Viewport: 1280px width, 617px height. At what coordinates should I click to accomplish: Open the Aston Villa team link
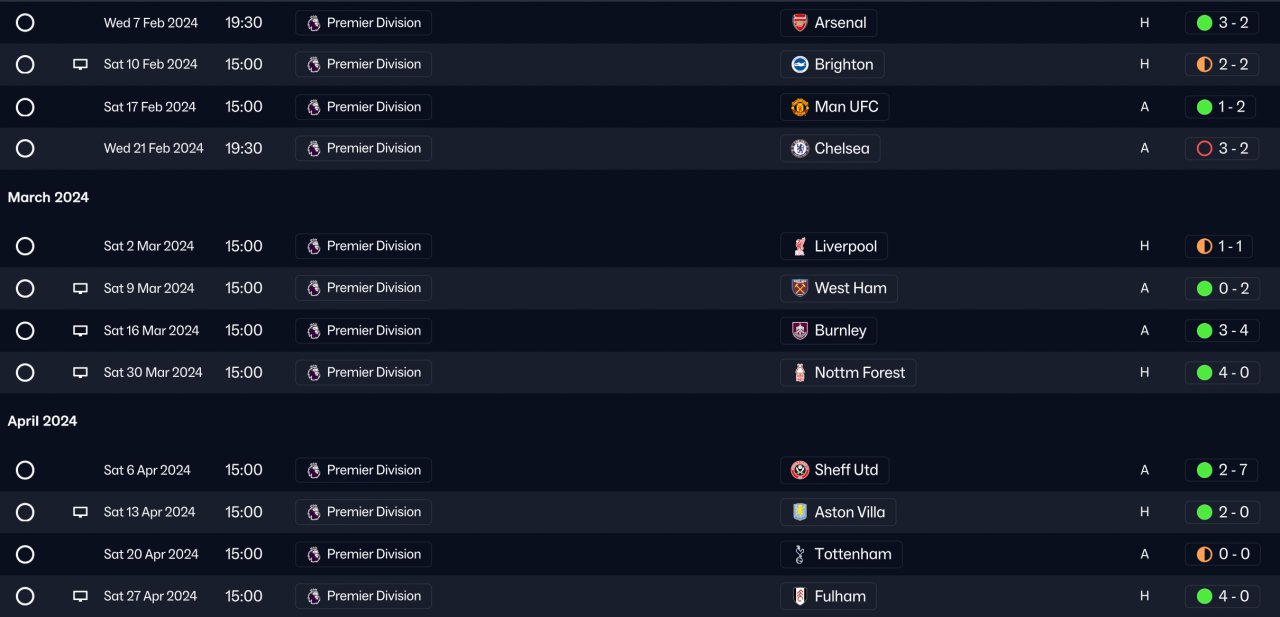point(849,513)
